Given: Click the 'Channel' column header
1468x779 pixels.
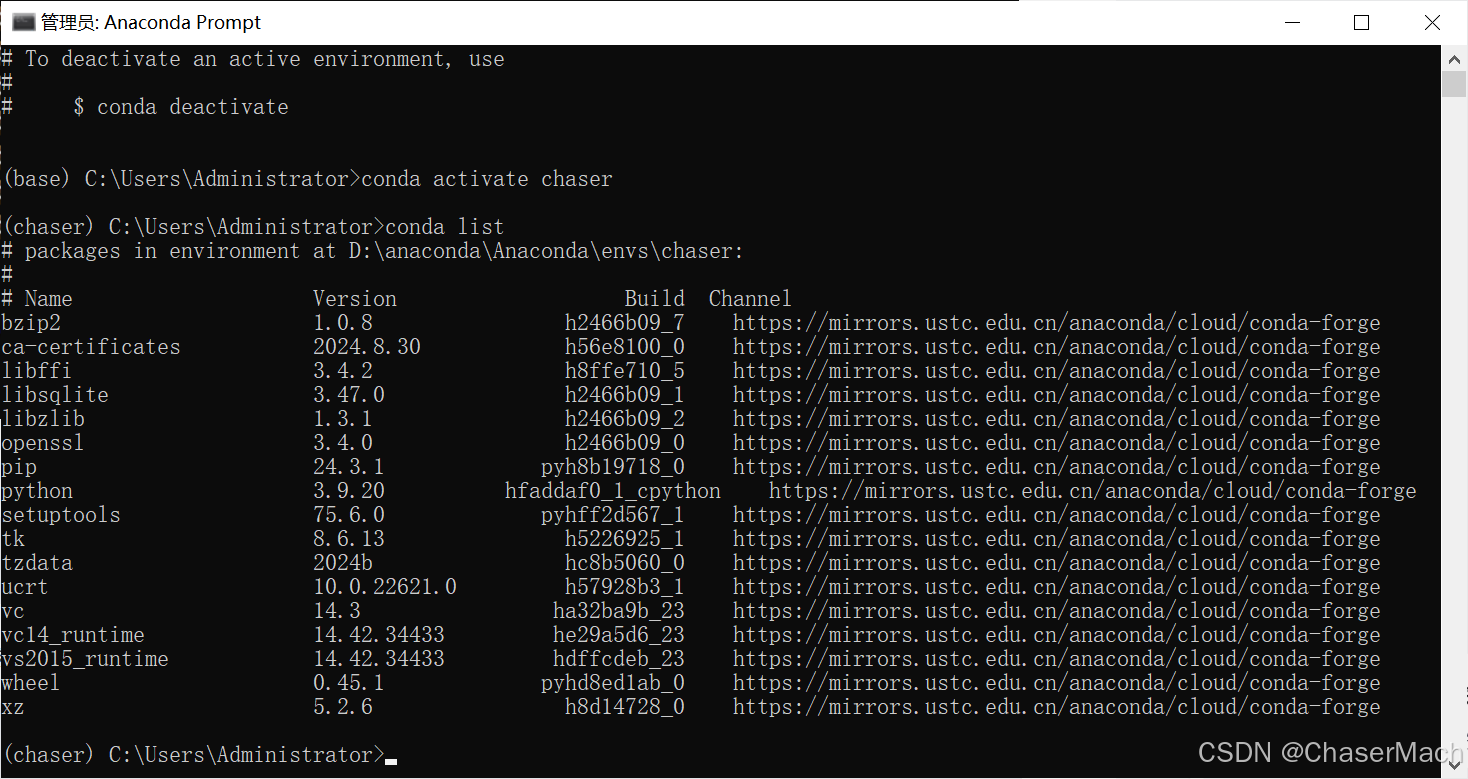Looking at the screenshot, I should (x=750, y=299).
